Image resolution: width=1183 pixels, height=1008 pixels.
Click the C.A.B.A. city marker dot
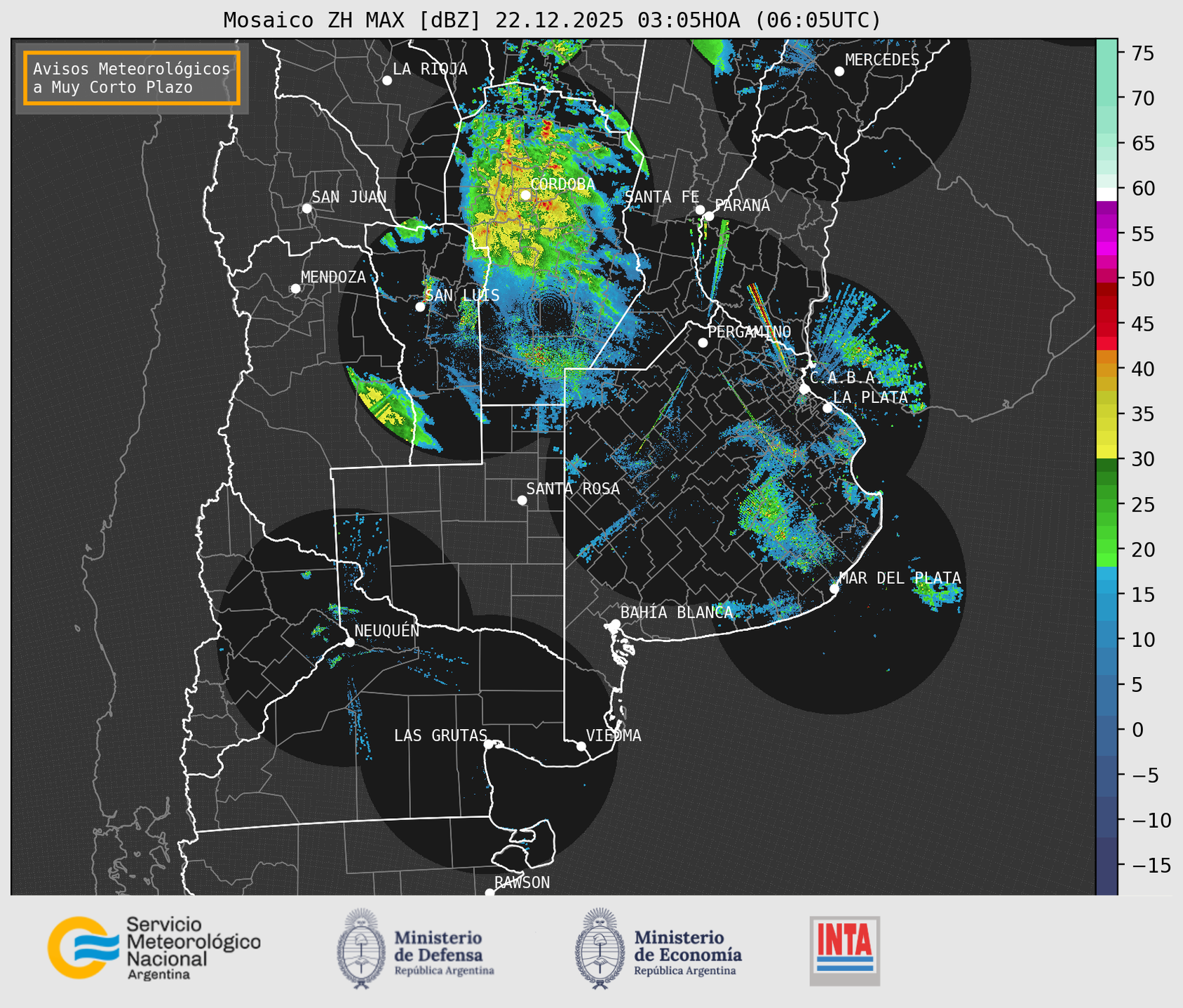804,389
